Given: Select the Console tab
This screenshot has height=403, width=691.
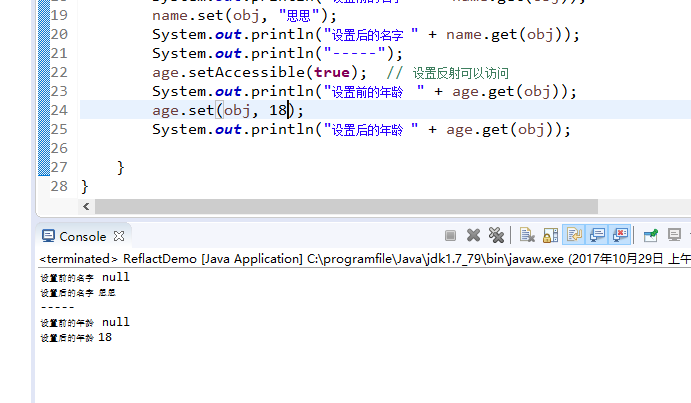Looking at the screenshot, I should click(82, 237).
